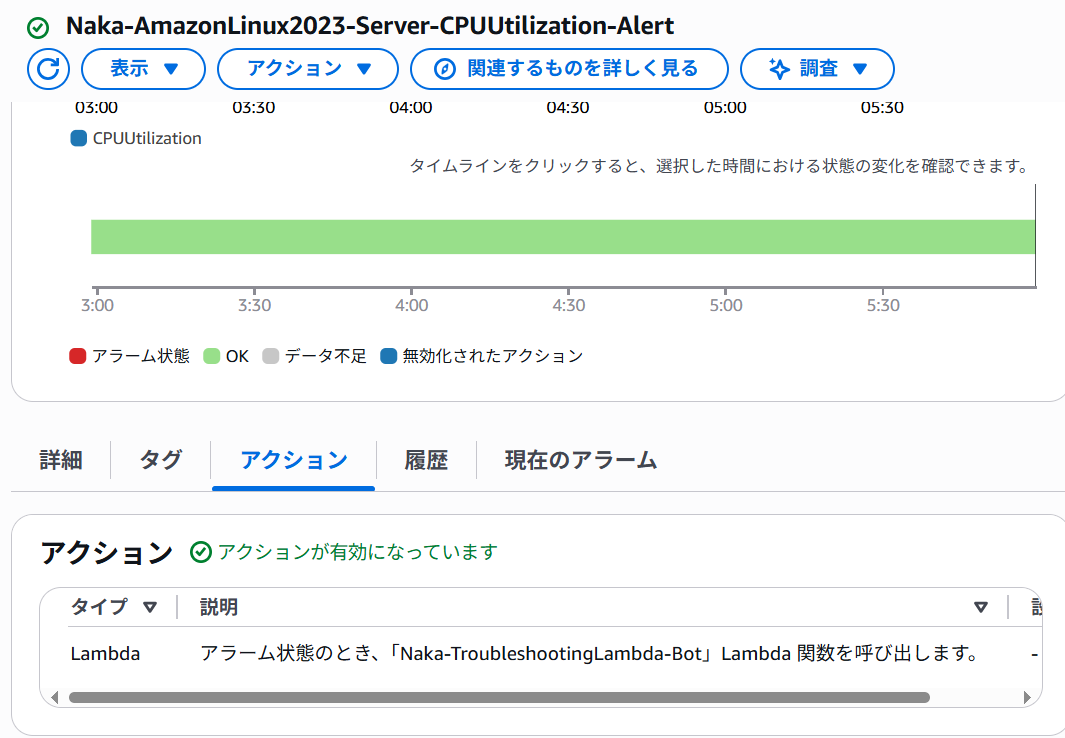Click the refresh alarm button
This screenshot has height=738, width=1065.
click(48, 69)
